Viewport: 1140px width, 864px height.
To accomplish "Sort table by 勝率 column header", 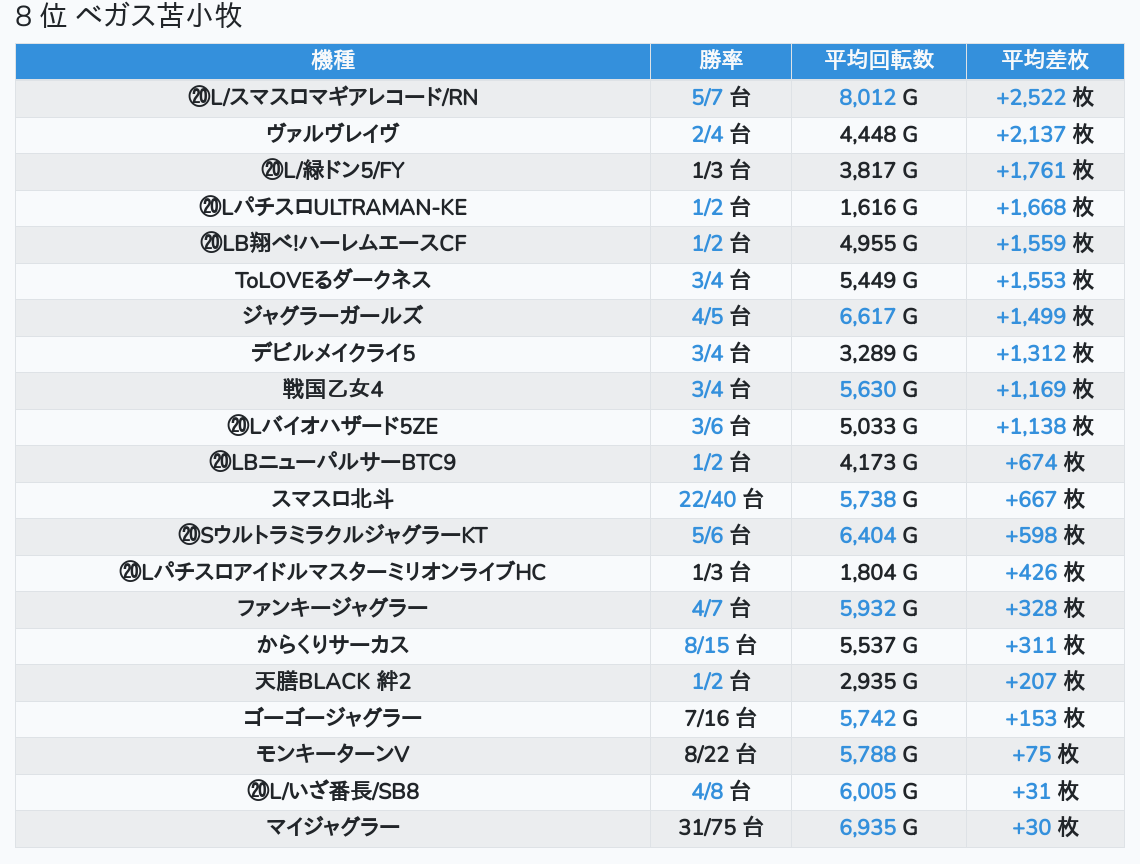I will click(720, 60).
